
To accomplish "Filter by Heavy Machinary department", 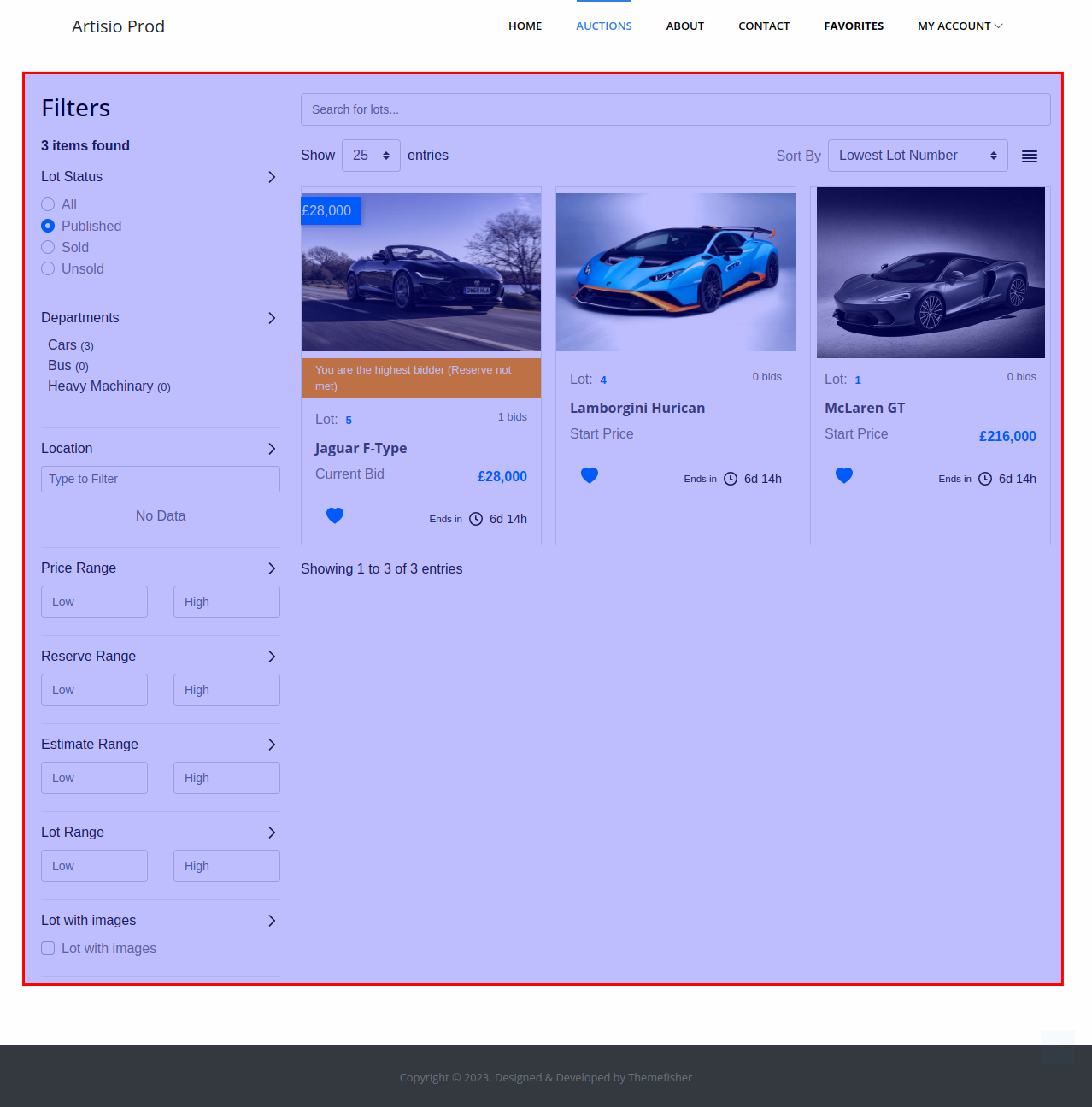I will point(109,386).
